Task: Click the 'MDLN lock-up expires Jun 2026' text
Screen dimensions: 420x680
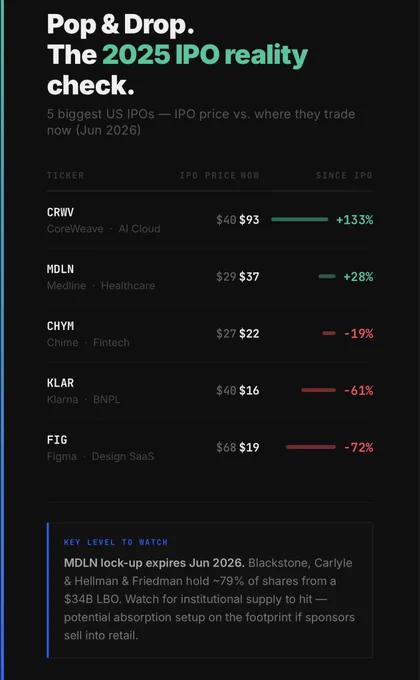Action: coord(154,563)
